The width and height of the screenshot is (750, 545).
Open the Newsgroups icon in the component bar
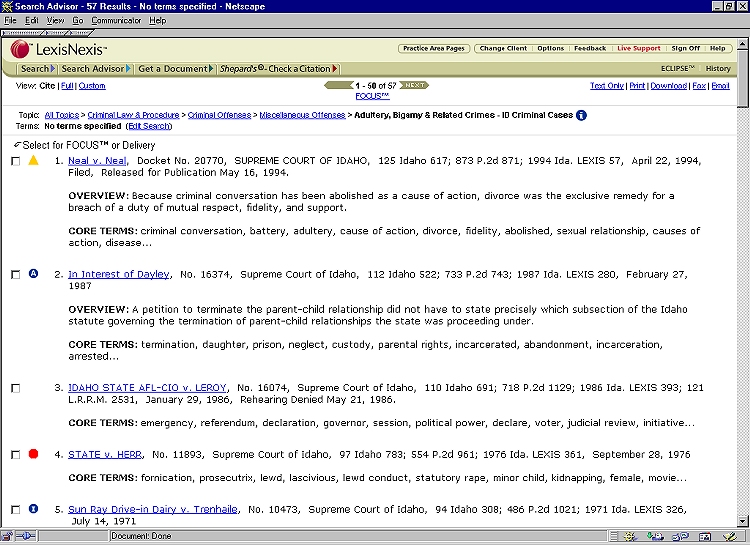680,536
